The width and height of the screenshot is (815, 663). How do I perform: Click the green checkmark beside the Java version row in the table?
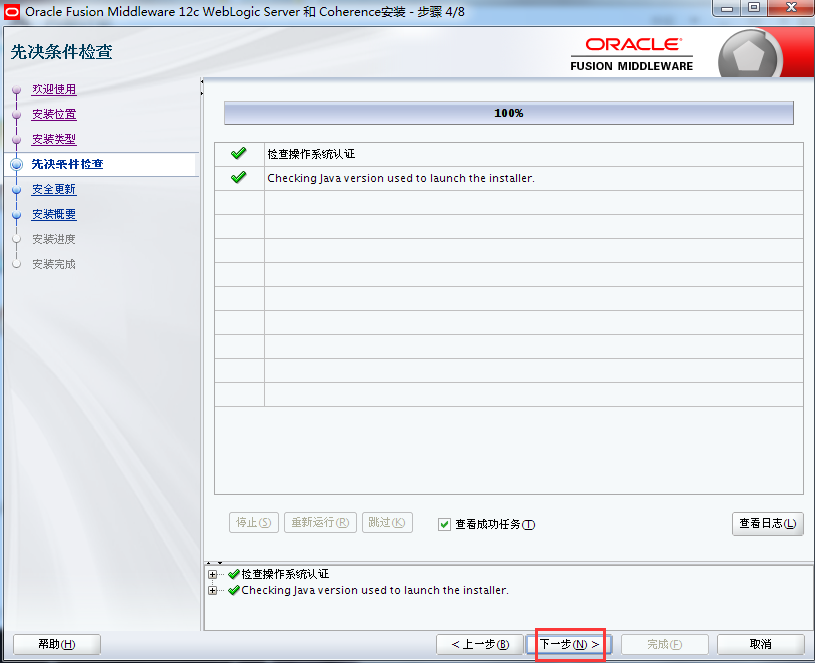(239, 177)
